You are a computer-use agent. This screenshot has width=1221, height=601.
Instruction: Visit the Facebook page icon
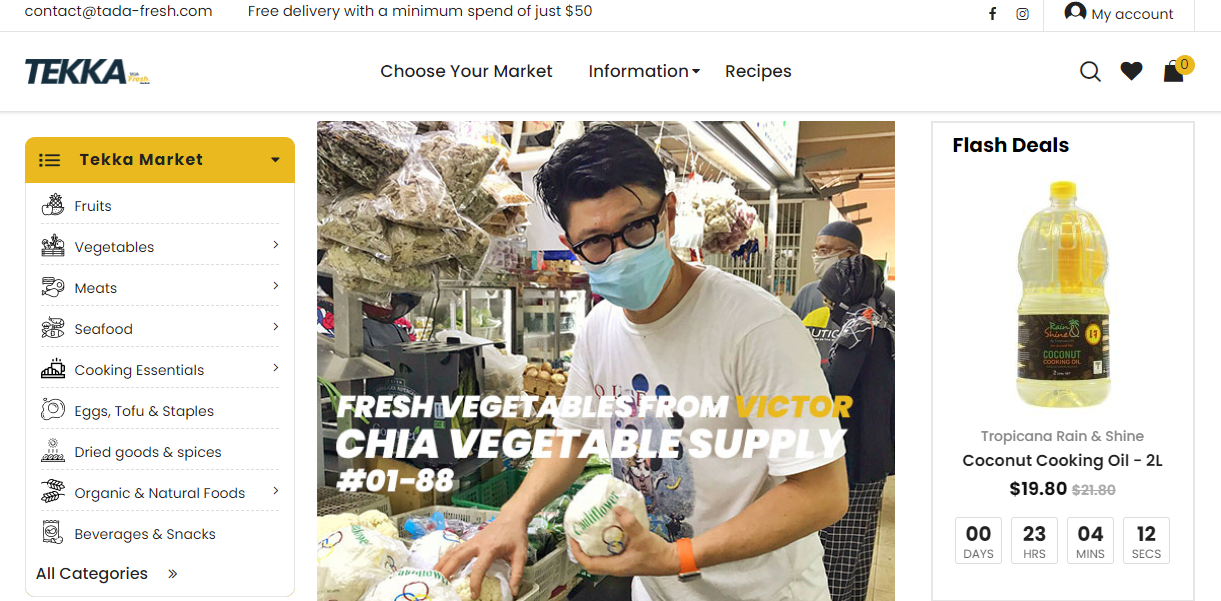(992, 14)
